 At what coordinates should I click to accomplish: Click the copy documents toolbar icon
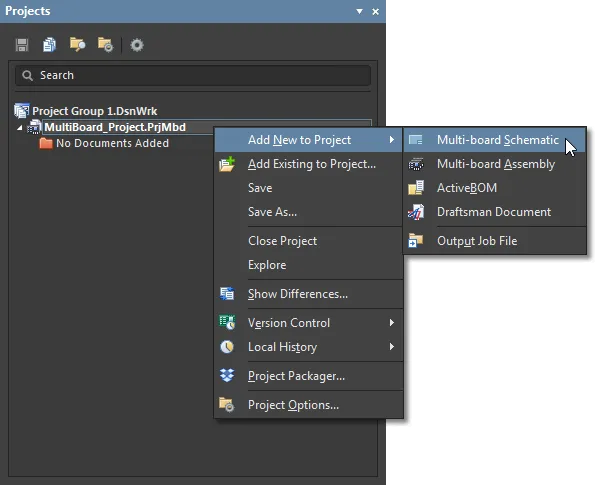(49, 45)
